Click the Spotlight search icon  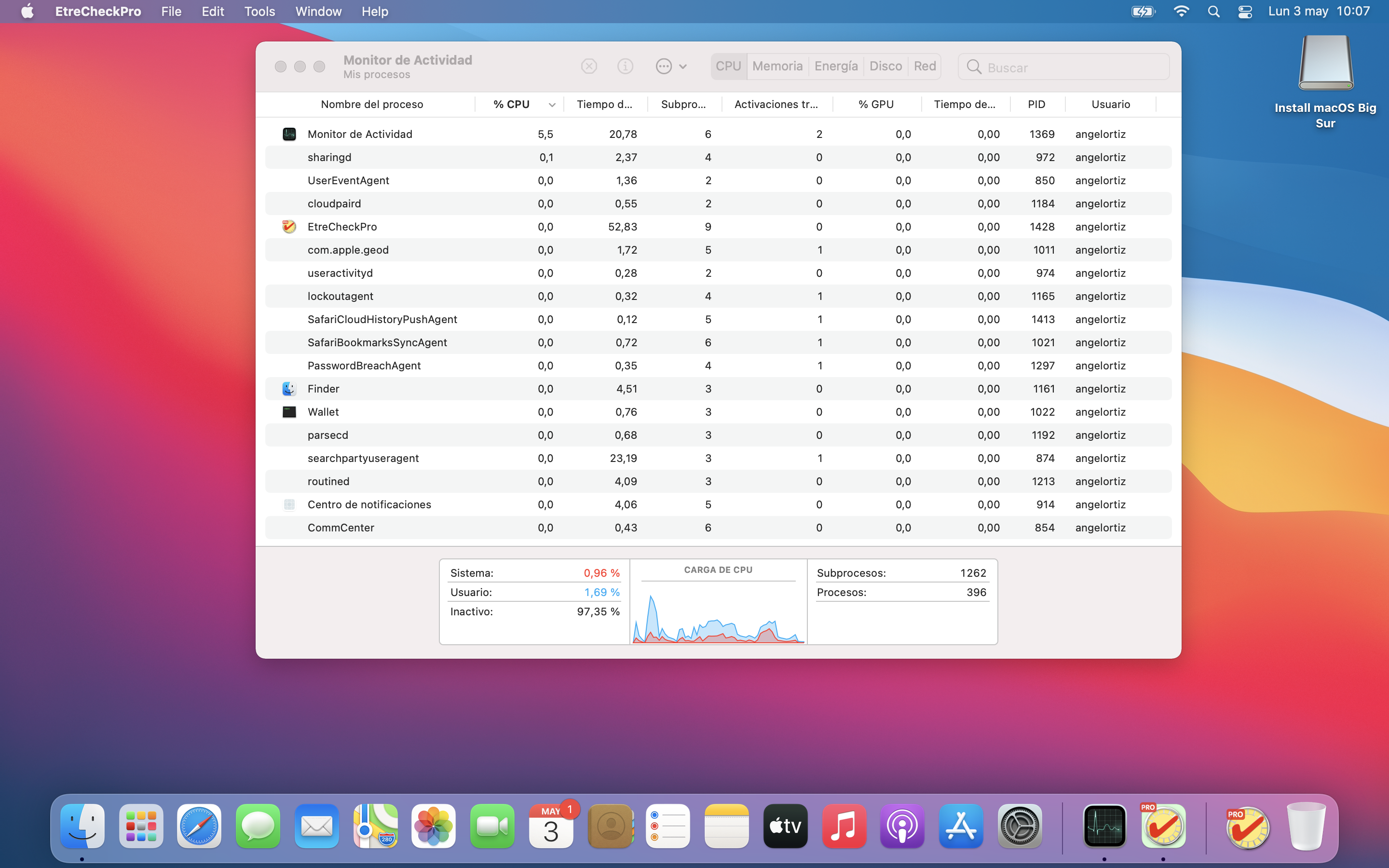pyautogui.click(x=1213, y=12)
